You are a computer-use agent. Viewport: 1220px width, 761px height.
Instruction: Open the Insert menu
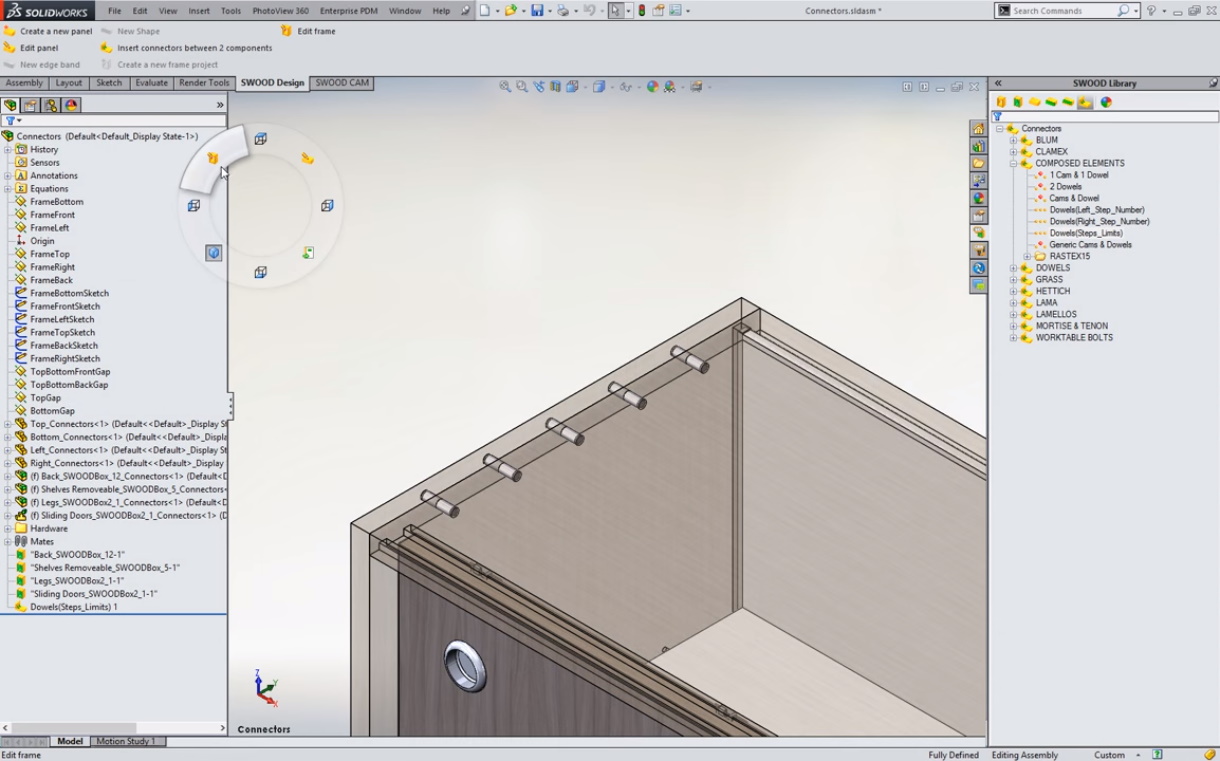pos(199,11)
